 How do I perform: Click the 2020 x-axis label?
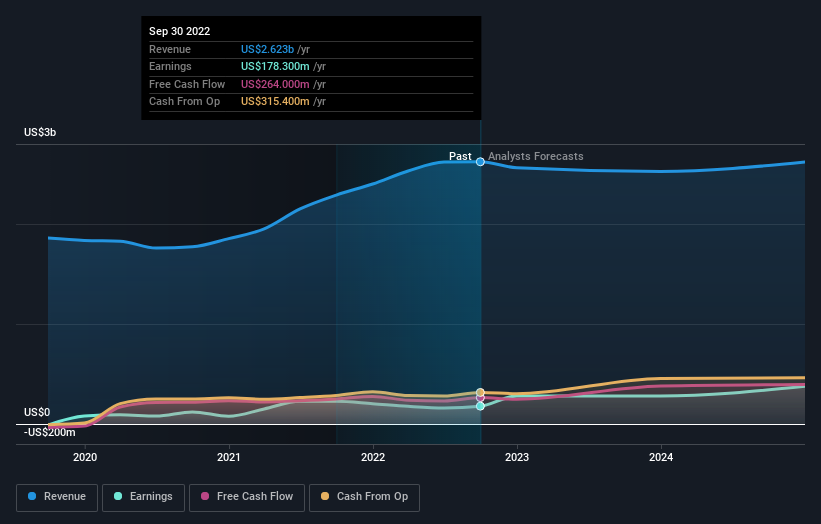(85, 457)
